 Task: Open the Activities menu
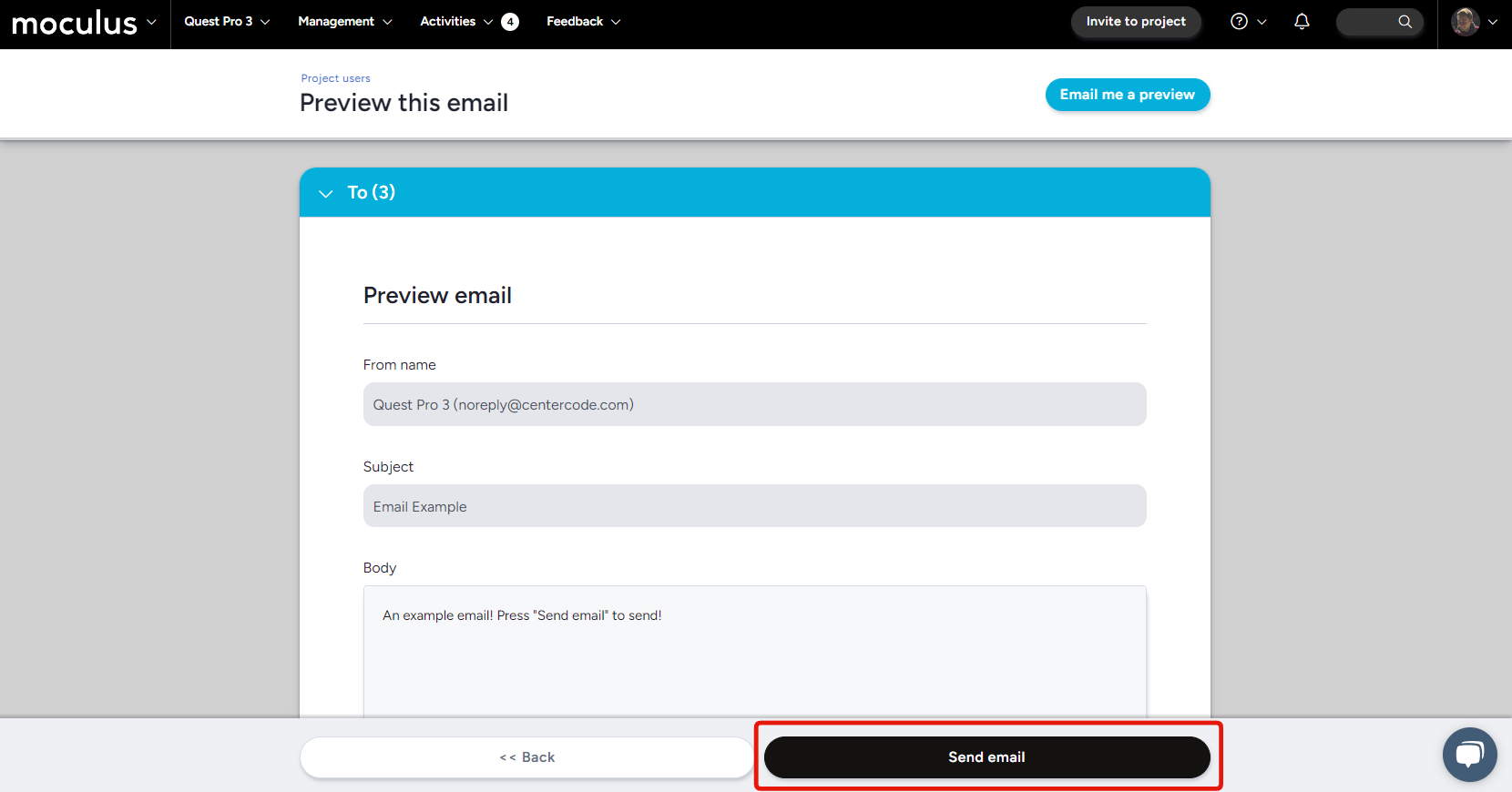(x=455, y=22)
